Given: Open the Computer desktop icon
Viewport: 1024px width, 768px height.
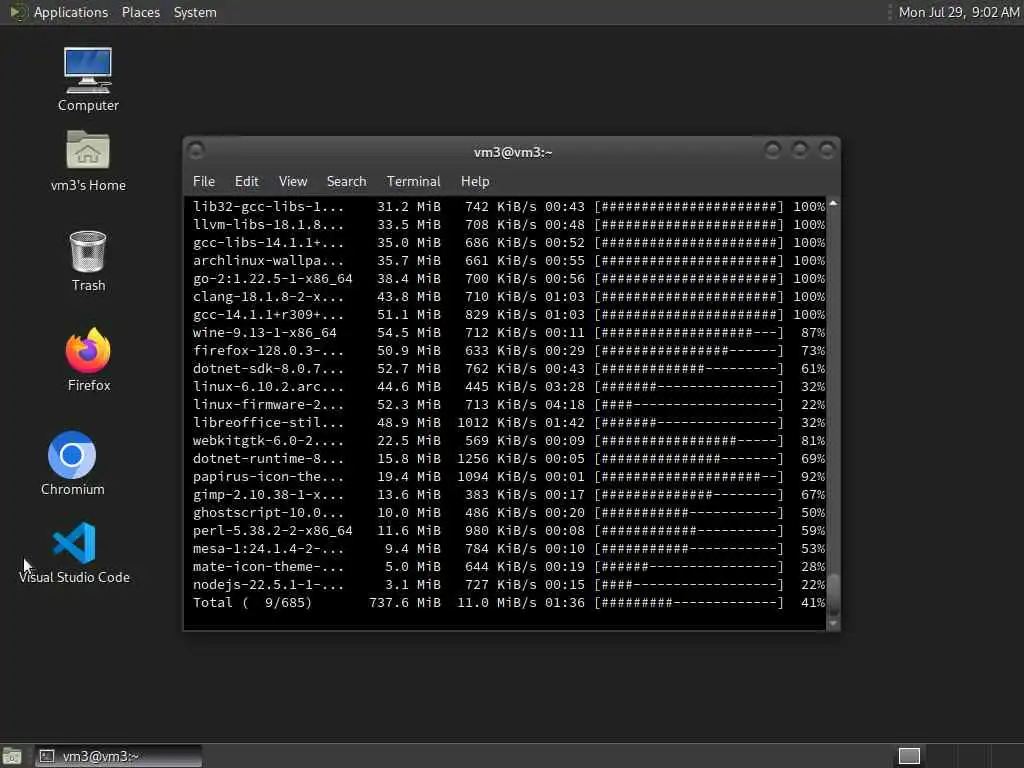Looking at the screenshot, I should (88, 78).
